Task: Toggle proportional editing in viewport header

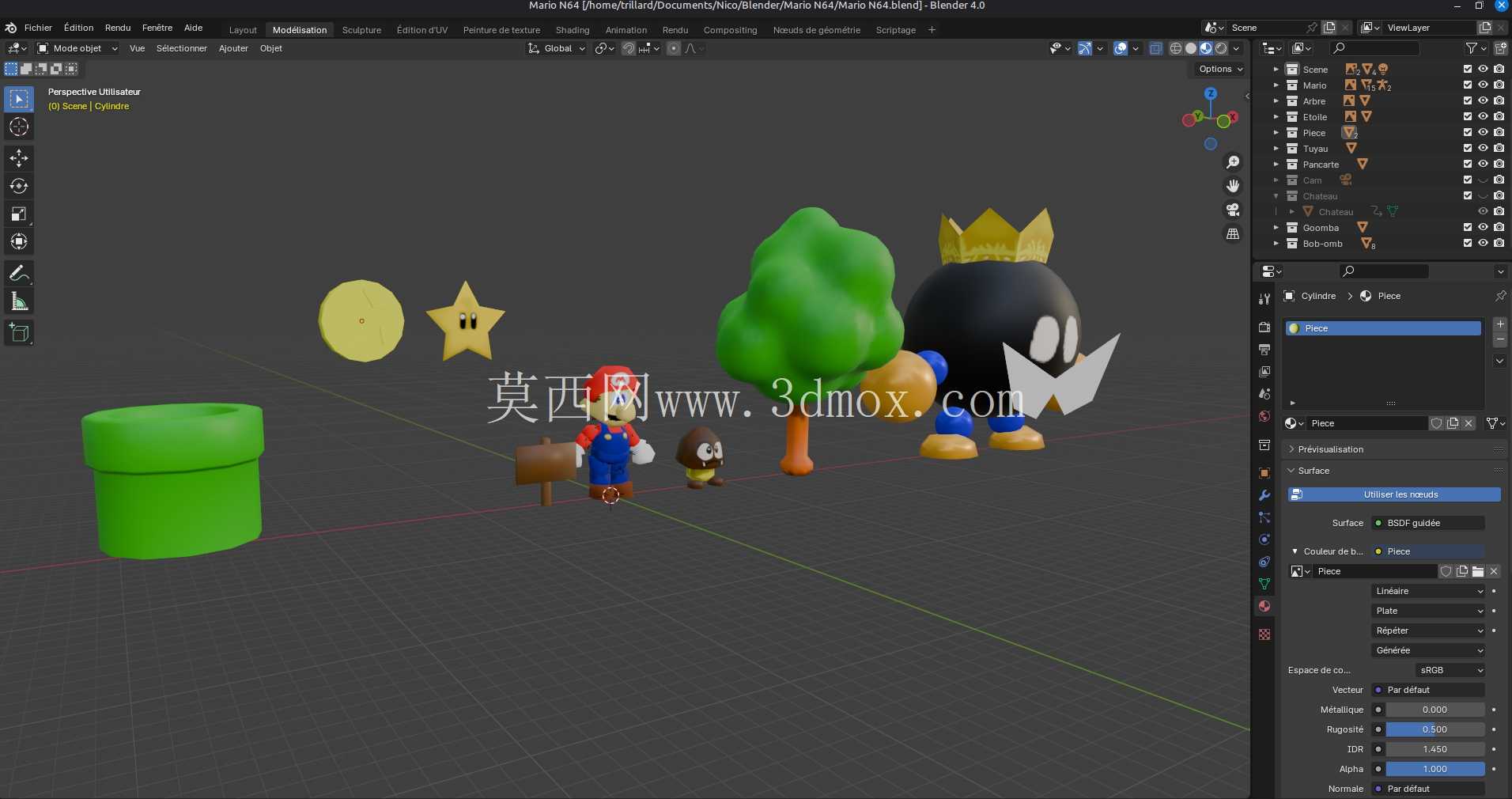Action: click(x=674, y=48)
